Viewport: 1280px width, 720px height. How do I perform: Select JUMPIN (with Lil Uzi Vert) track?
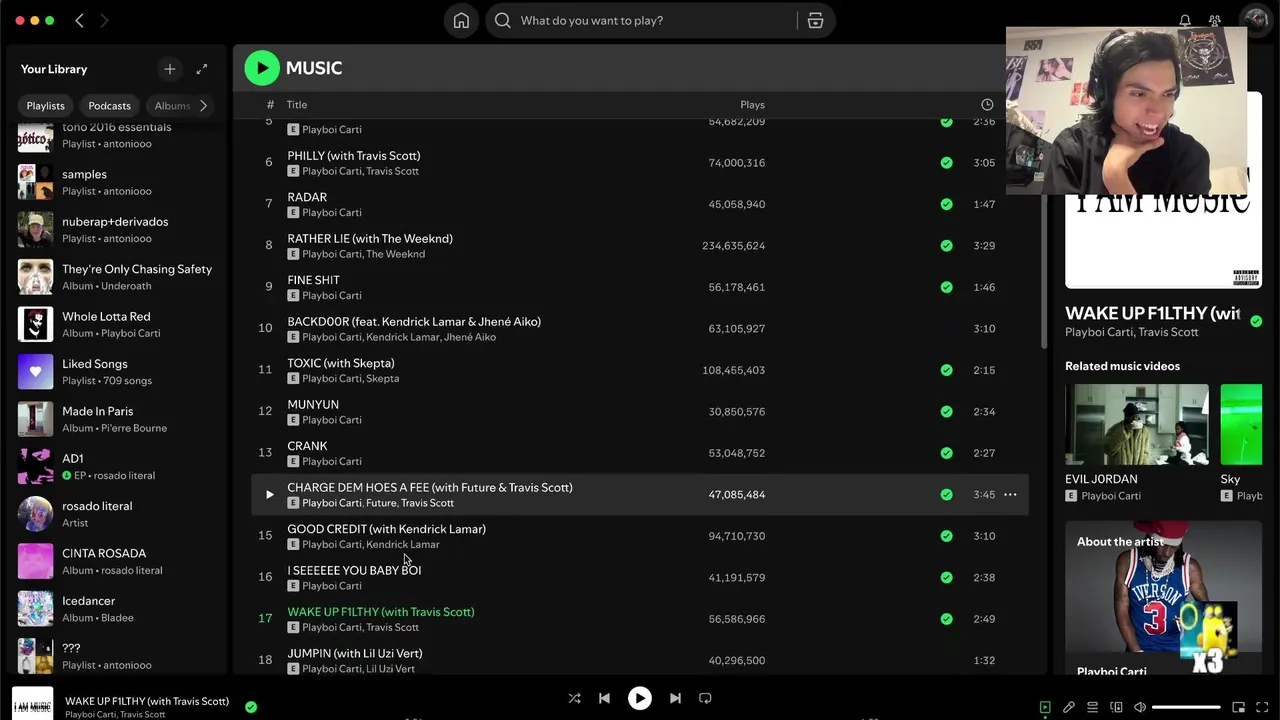640,660
